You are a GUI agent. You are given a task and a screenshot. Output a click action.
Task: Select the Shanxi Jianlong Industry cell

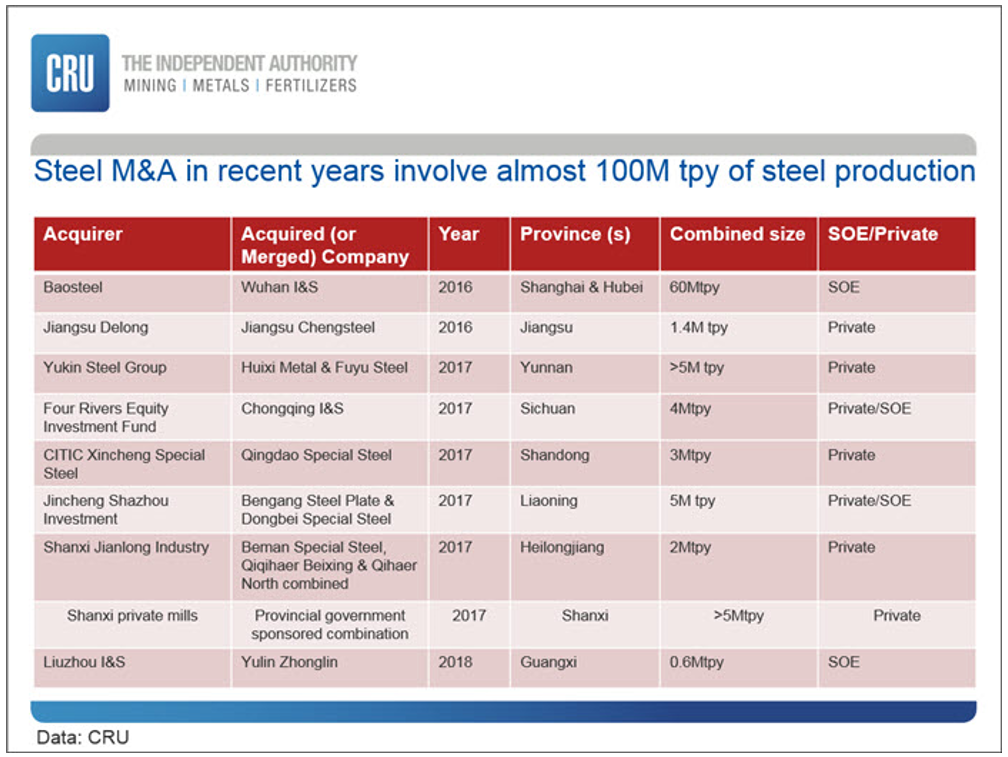(126, 547)
